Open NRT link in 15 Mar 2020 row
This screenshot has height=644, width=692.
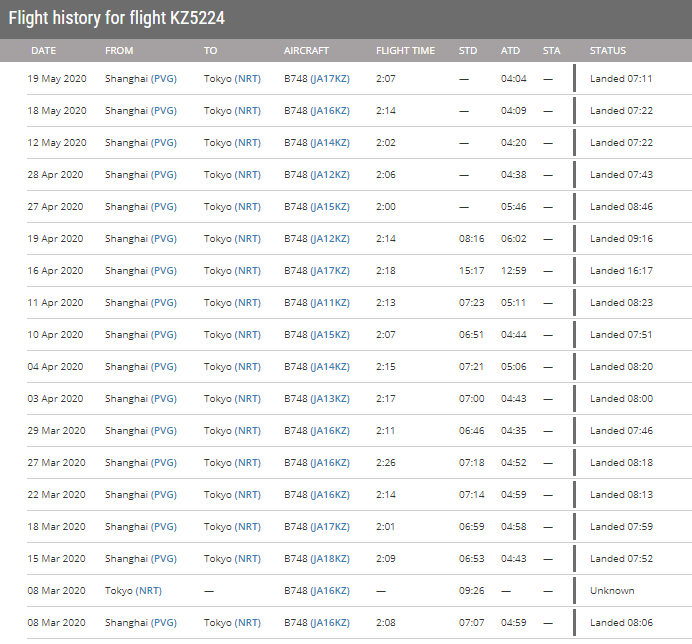click(248, 559)
